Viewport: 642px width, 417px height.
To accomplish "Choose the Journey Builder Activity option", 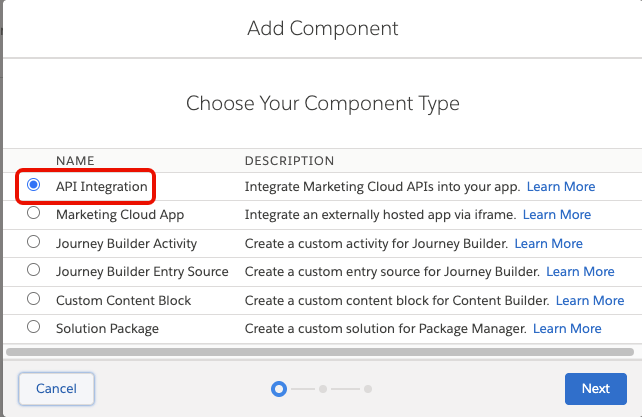I will pos(34,241).
